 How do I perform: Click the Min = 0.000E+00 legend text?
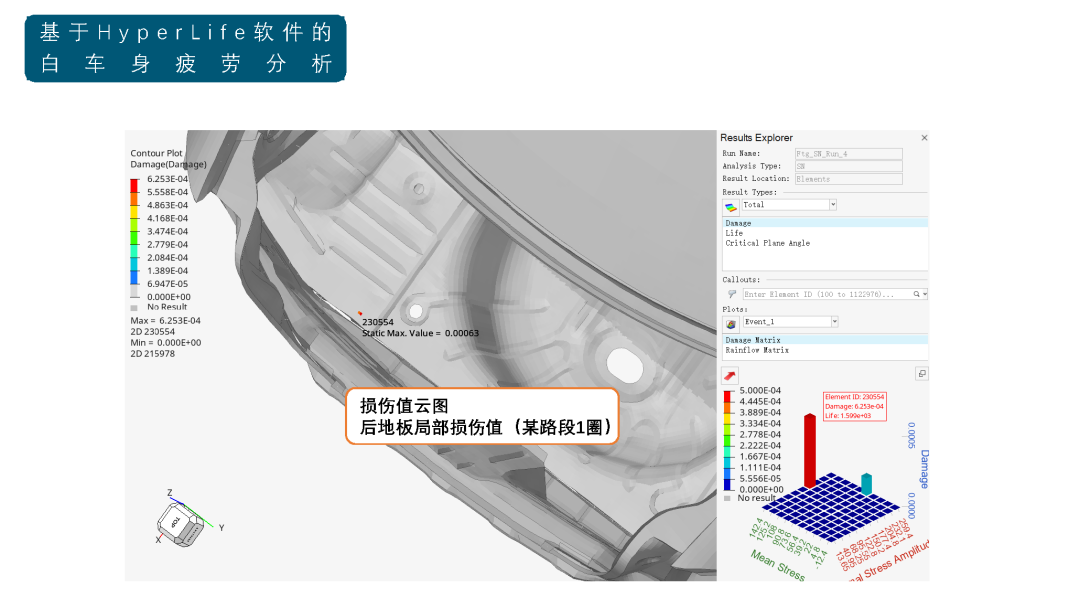pos(165,343)
